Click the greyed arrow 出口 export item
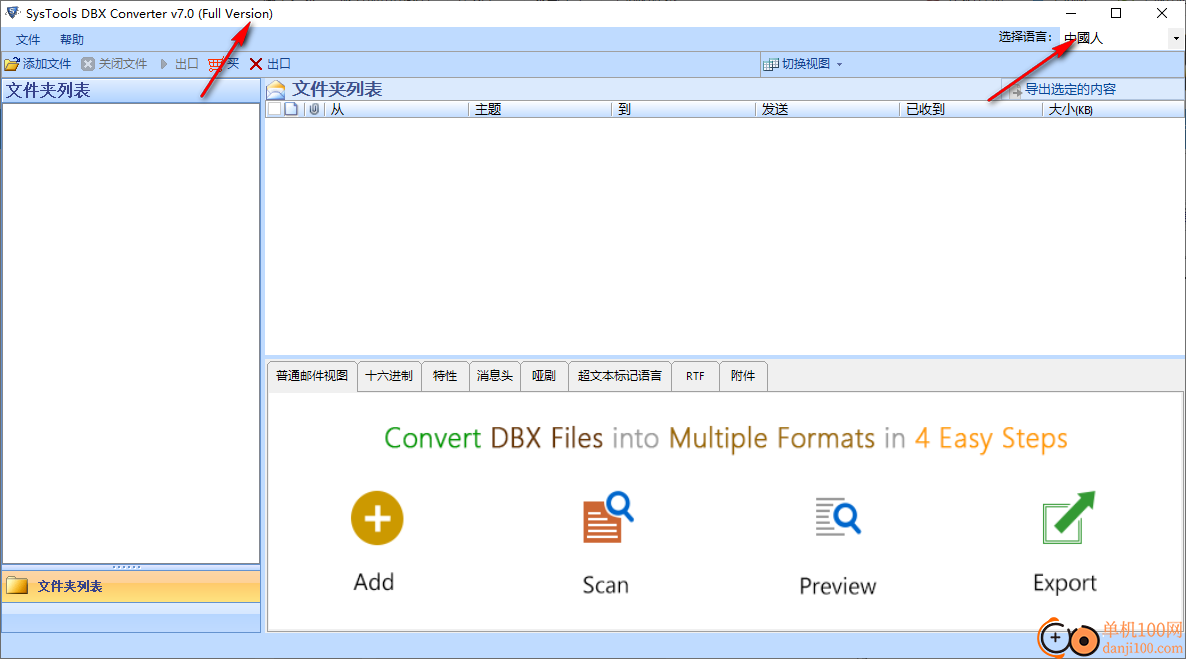The image size is (1186, 659). 179,64
